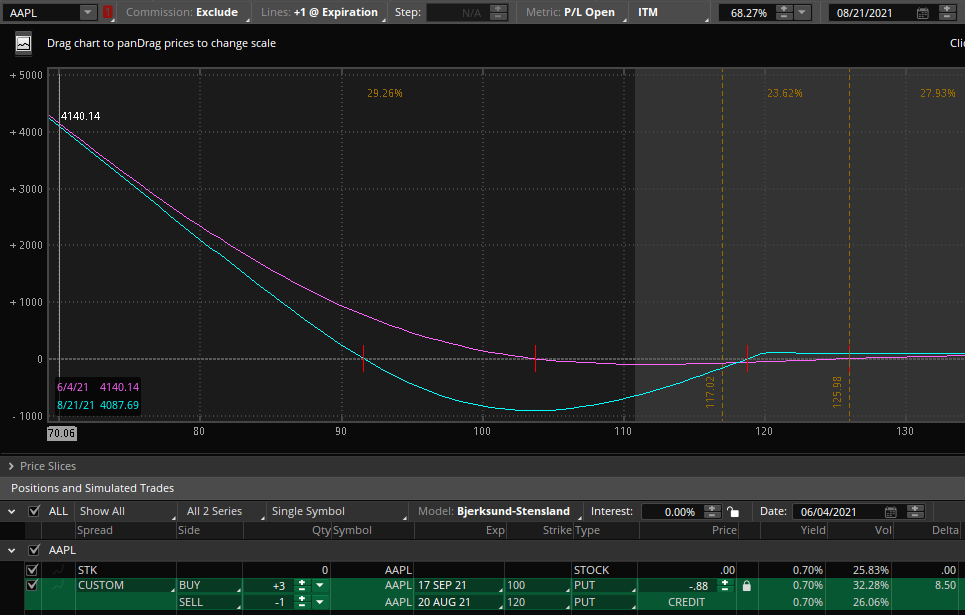Screen dimensions: 965x615
Task: Open the PUT type dropdown in 120 strike row
Action: pyautogui.click(x=604, y=602)
